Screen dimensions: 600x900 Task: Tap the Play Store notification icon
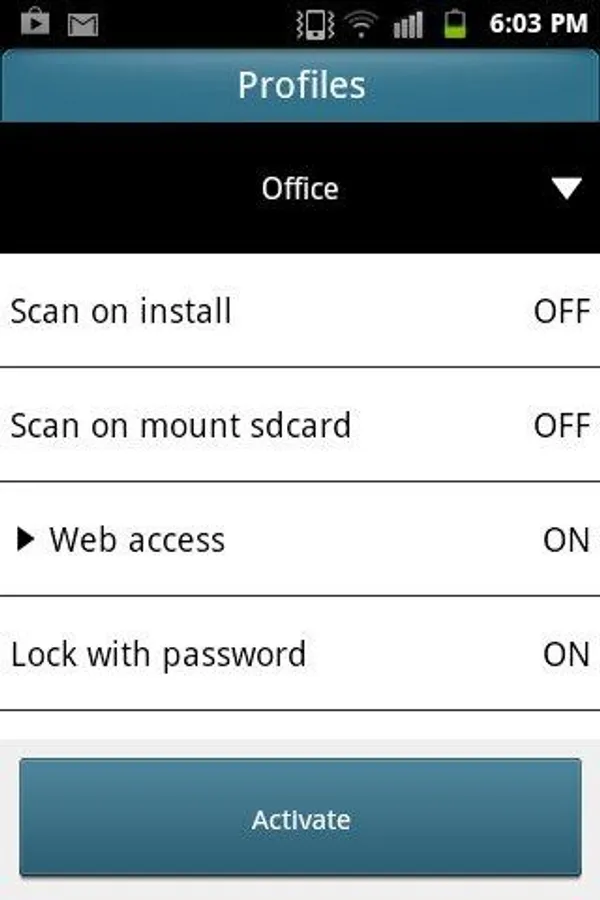click(35, 23)
